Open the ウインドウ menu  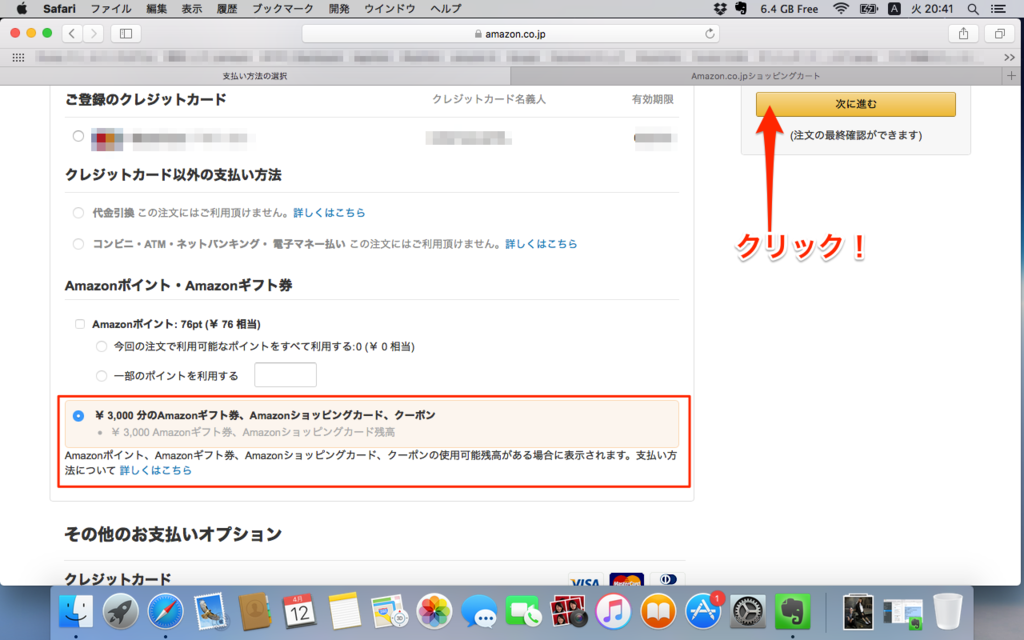coord(390,8)
